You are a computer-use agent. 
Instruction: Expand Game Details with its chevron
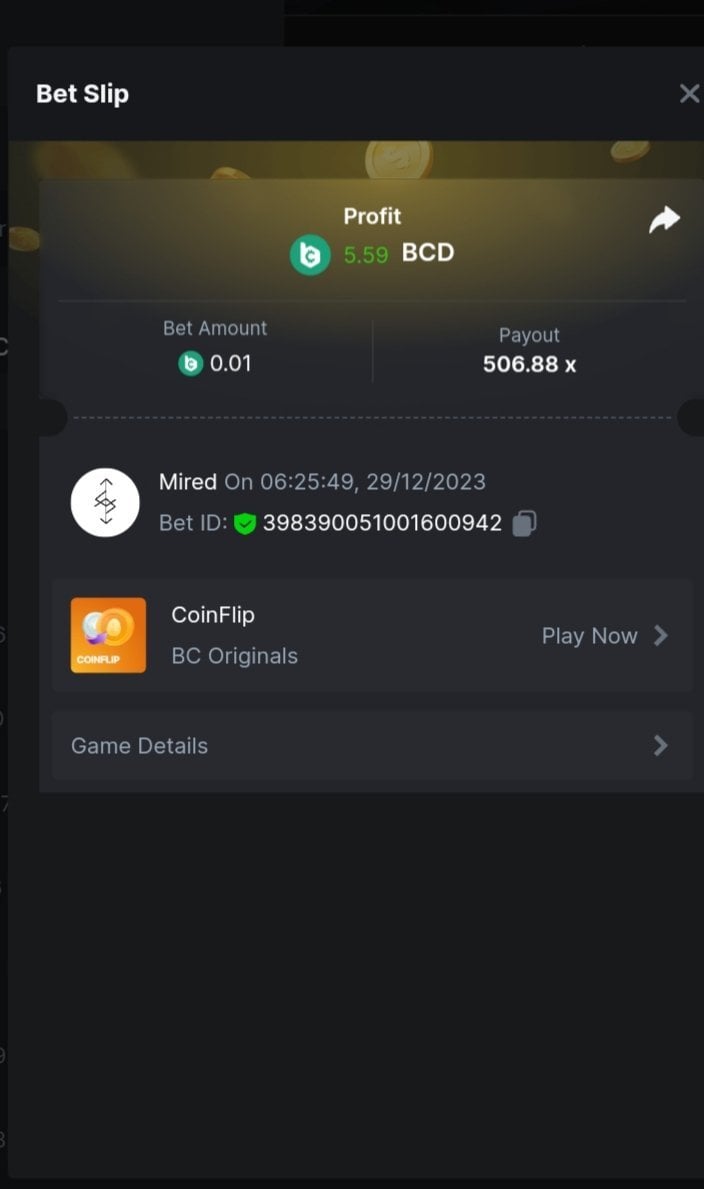click(x=660, y=745)
